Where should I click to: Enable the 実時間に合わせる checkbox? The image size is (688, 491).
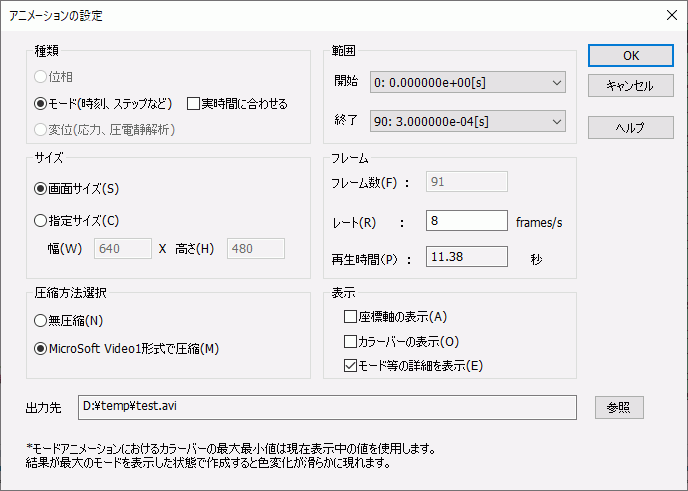pos(194,103)
